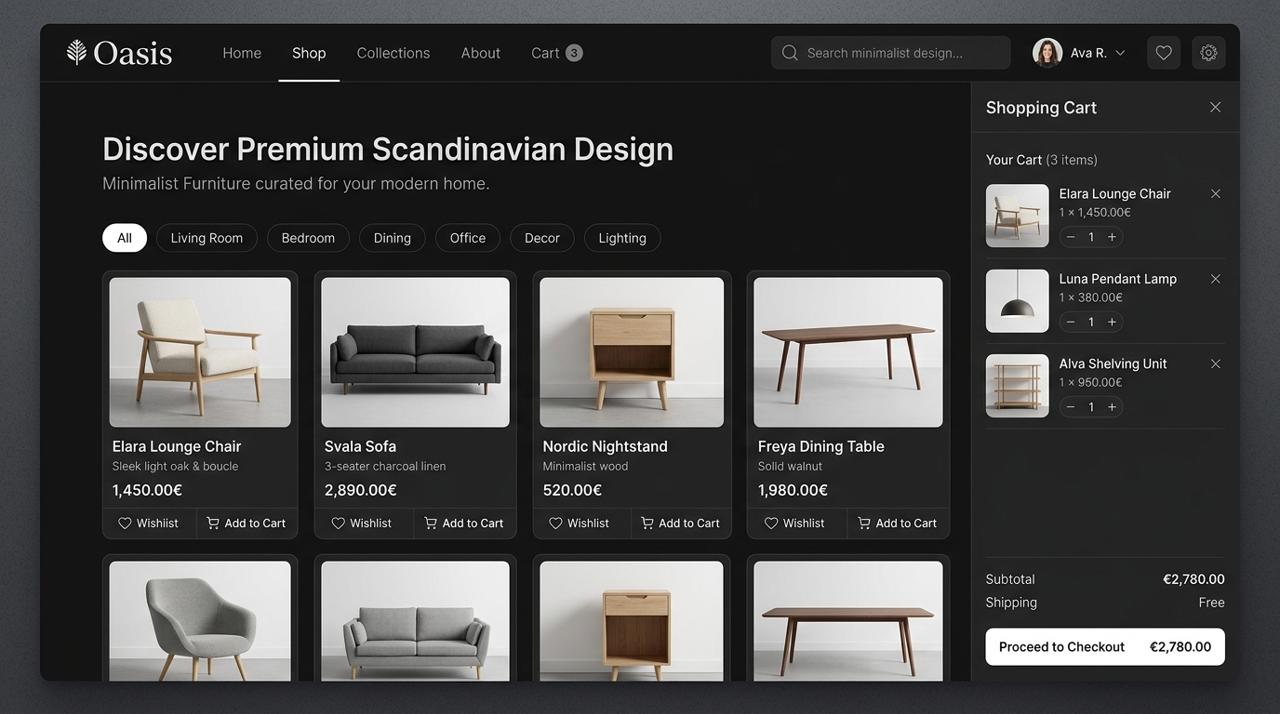Click Nordic Nightstand product title
The image size is (1280, 714).
[x=605, y=446]
